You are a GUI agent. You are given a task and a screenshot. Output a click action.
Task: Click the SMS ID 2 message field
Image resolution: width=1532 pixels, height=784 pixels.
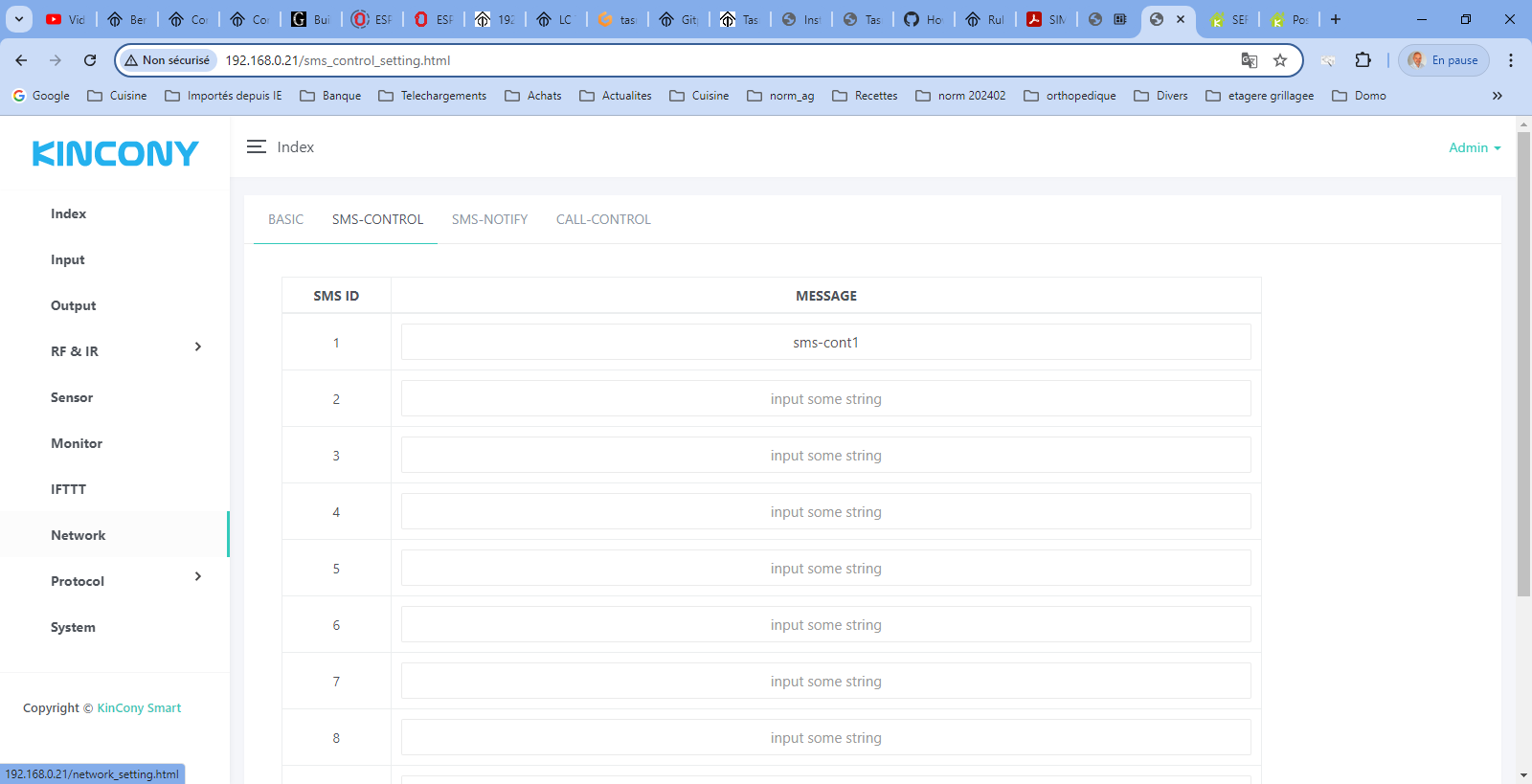pos(825,399)
